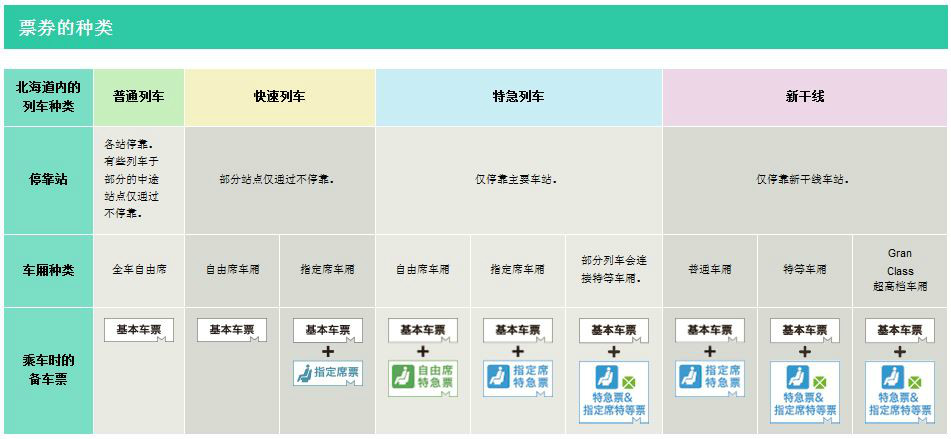Viewport: 951px width, 439px height.
Task: Click the 仅停靠新干线车站 text cell
Action: pos(804,180)
